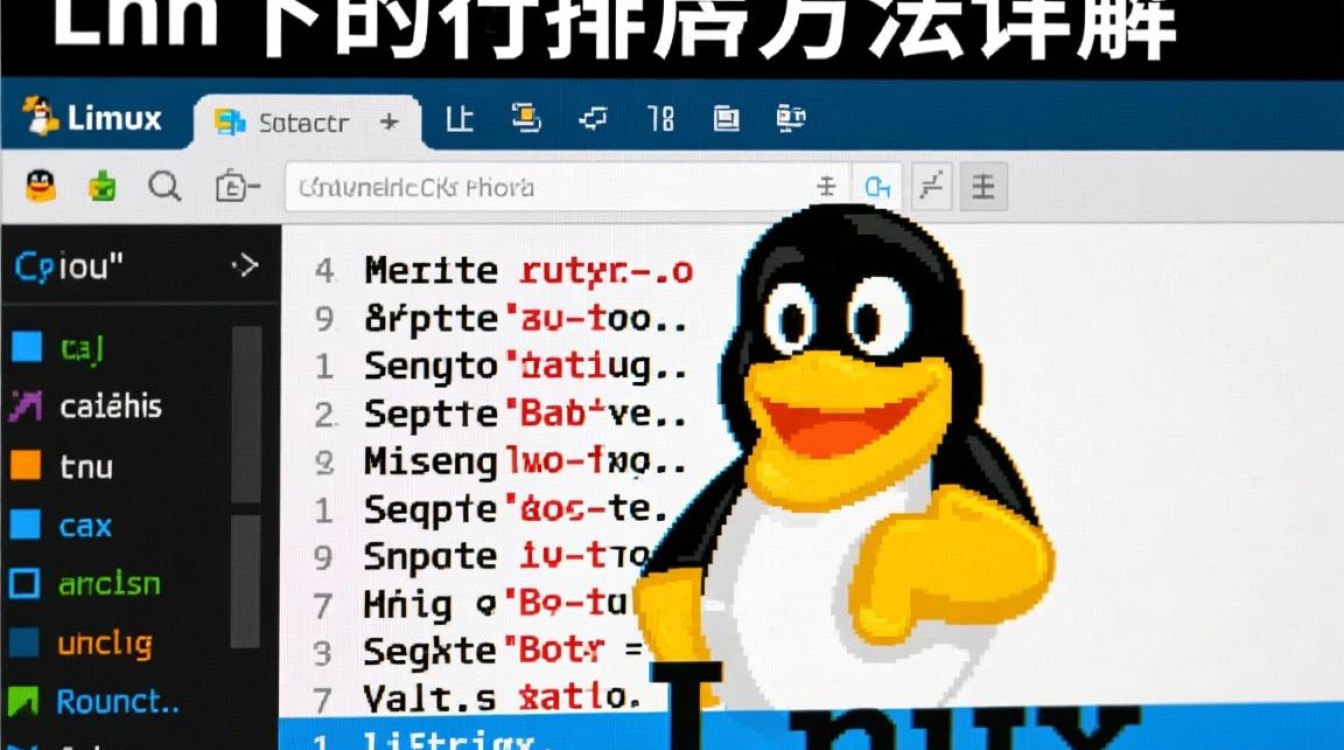Image resolution: width=1344 pixels, height=750 pixels.
Task: Select the magnifier search icon in toolbar
Action: point(165,186)
